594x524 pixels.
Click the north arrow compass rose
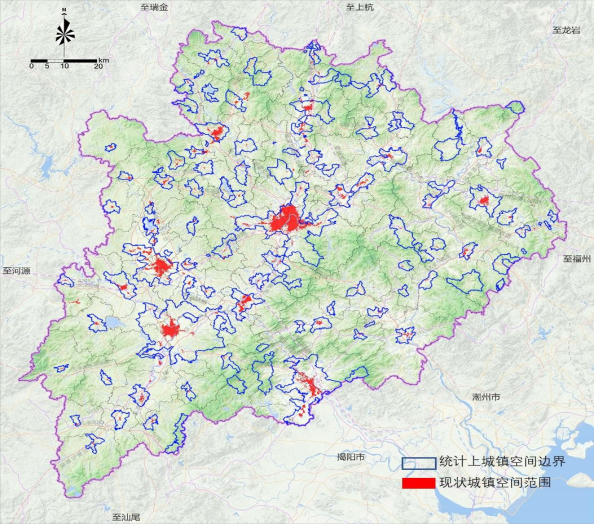click(65, 32)
